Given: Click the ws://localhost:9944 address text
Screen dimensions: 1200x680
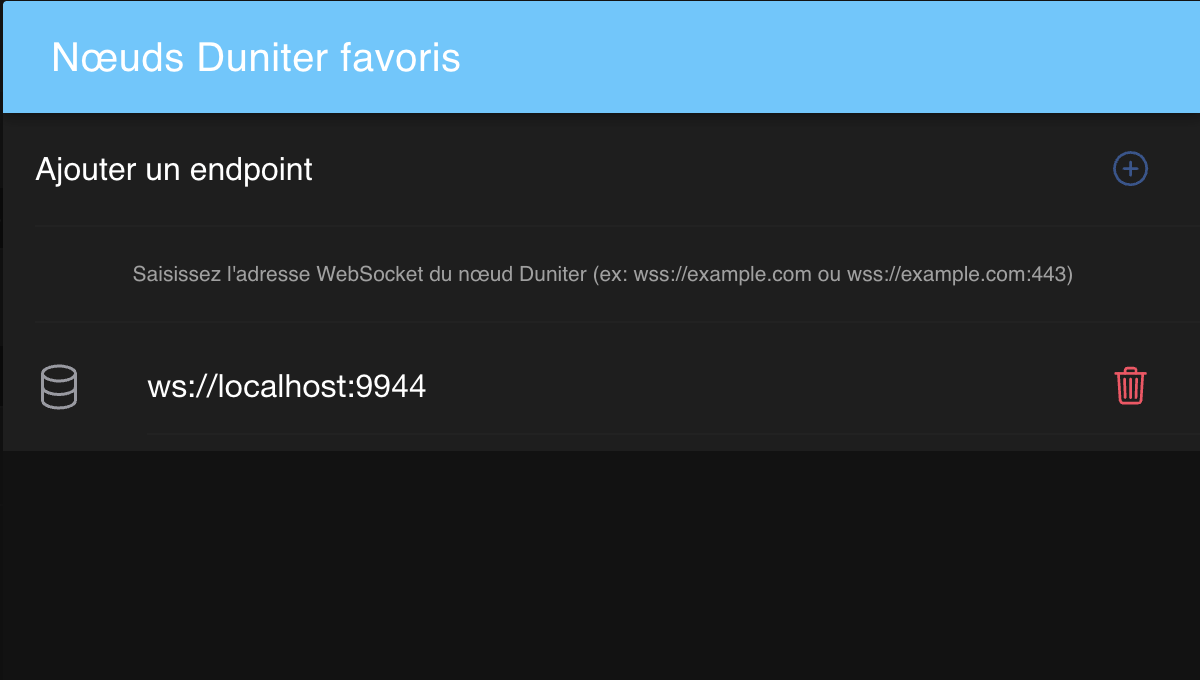Looking at the screenshot, I should (287, 386).
